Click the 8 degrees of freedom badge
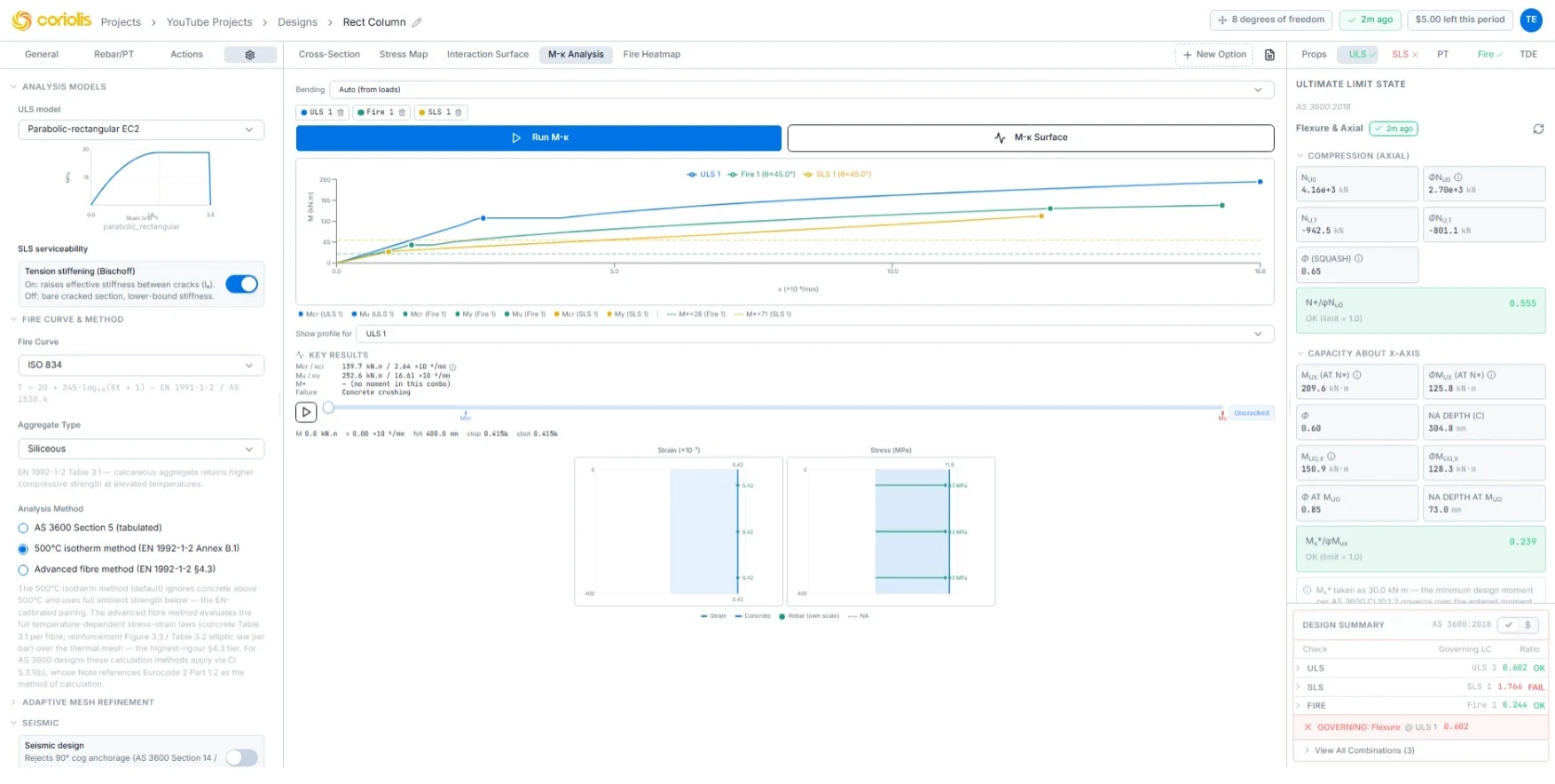The height and width of the screenshot is (784, 1555). click(x=1271, y=20)
